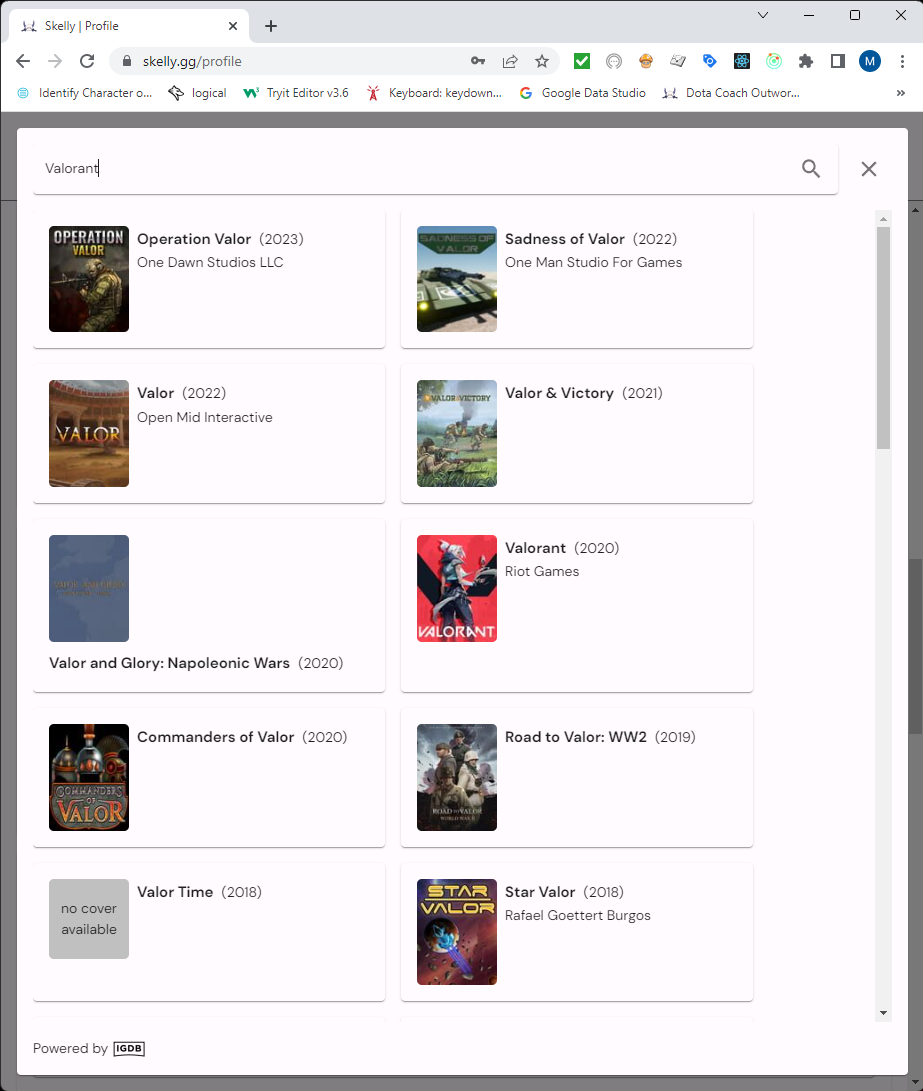Image resolution: width=923 pixels, height=1091 pixels.
Task: Open the logical bookmark
Action: 198,93
